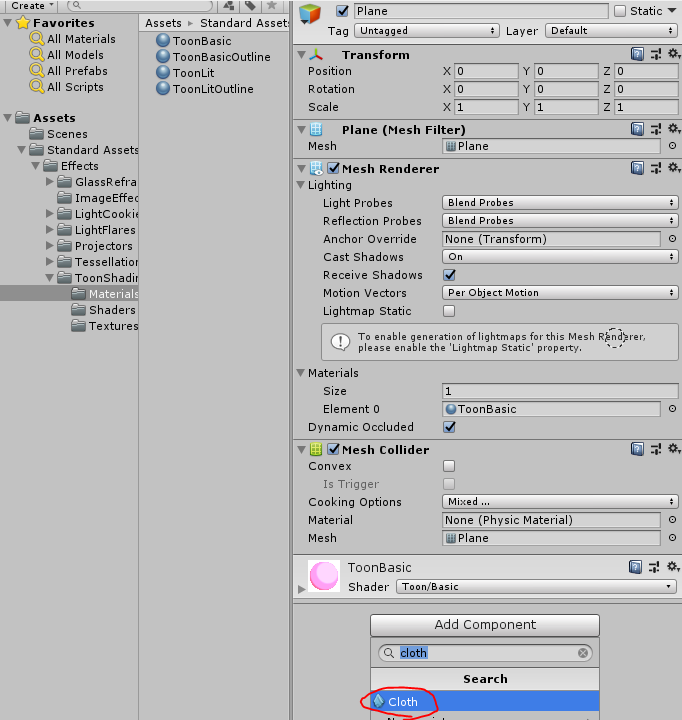Viewport: 682px width, 720px height.
Task: Open object picker for Mesh Filter Mesh
Action: (x=672, y=146)
